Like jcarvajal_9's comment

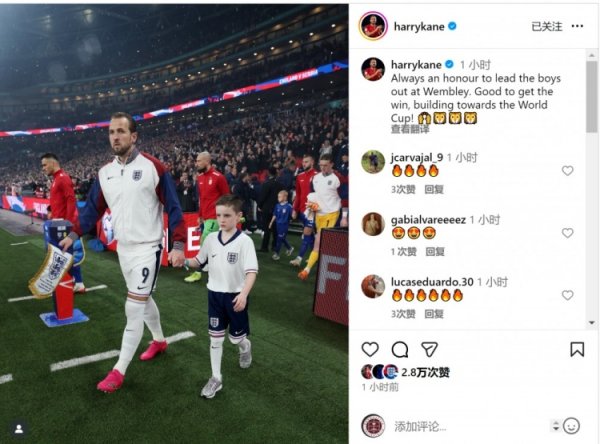(567, 171)
